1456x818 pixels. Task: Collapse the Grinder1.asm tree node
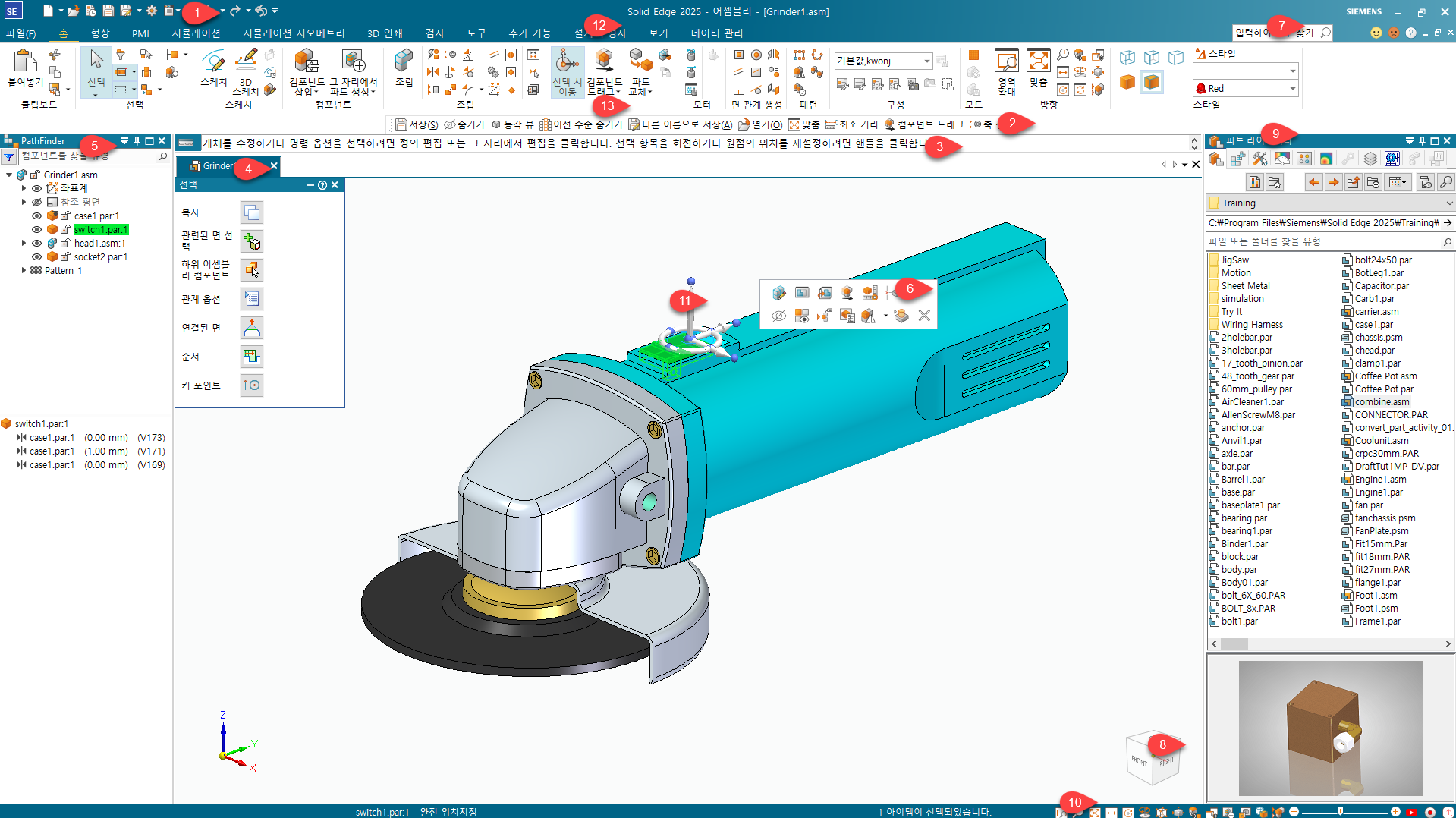[9, 175]
